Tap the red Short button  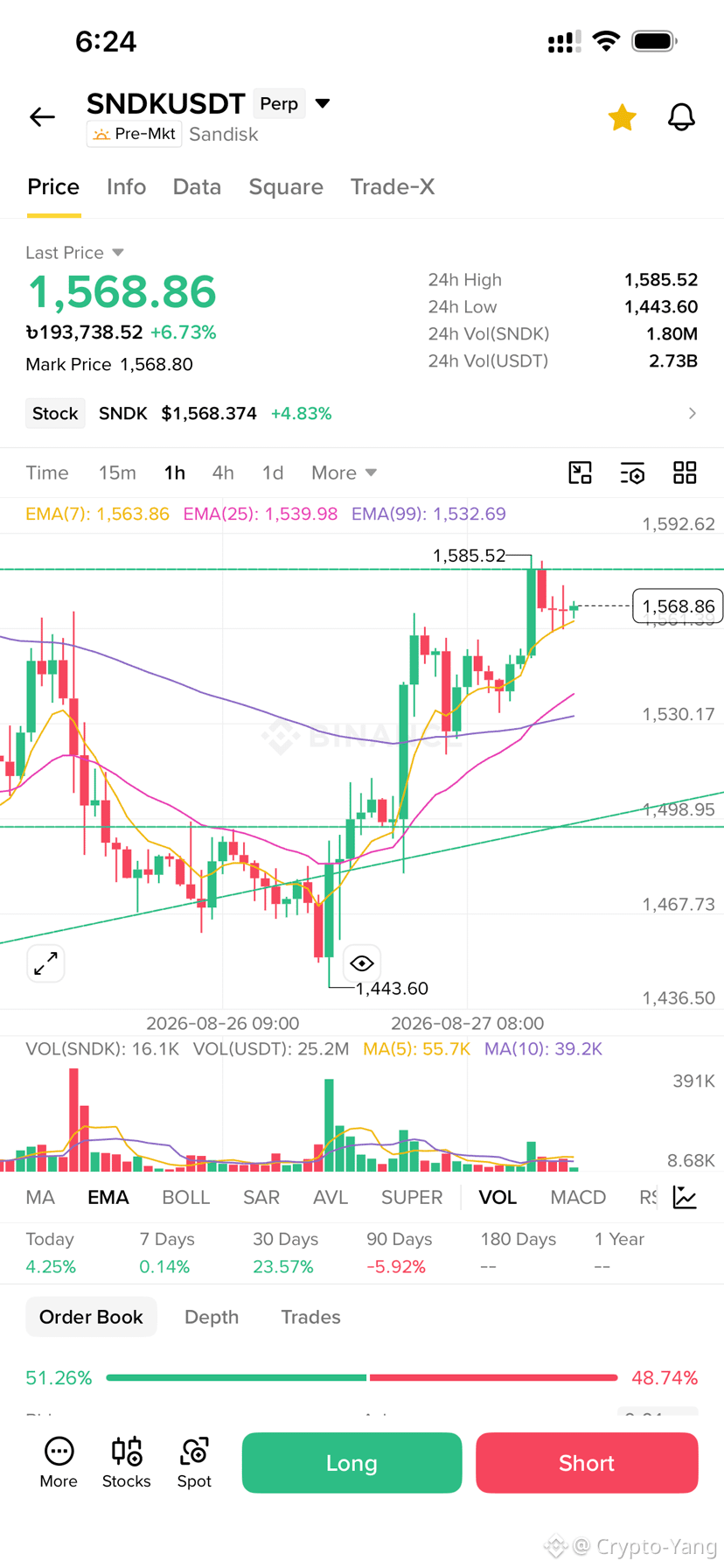pyautogui.click(x=587, y=1463)
